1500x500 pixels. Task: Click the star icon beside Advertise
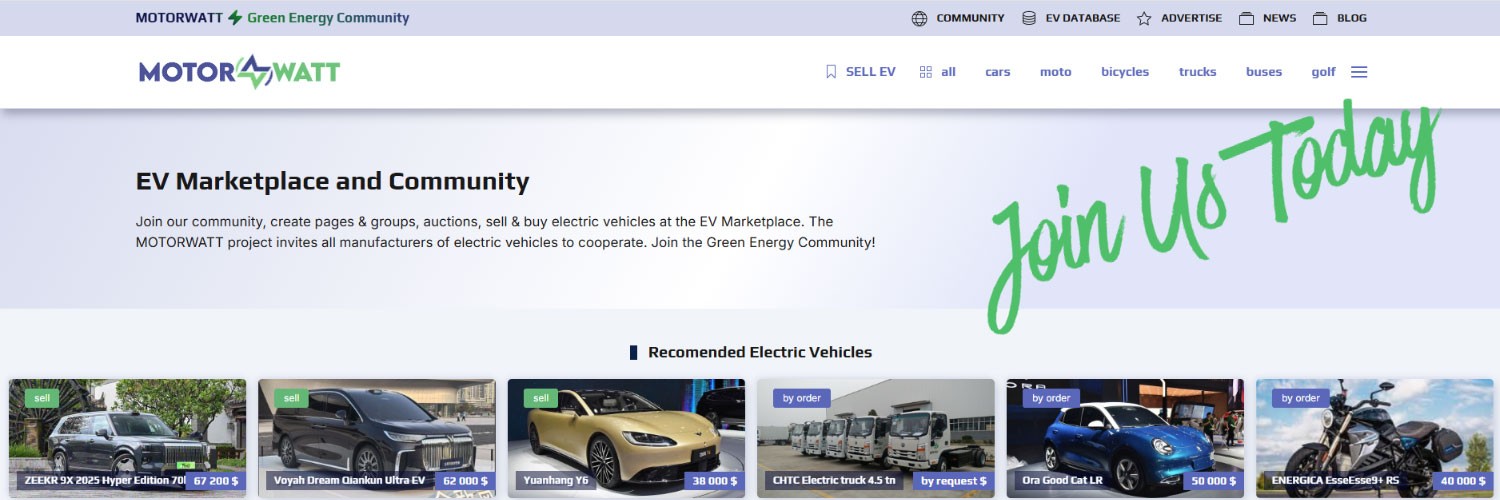pos(1144,18)
